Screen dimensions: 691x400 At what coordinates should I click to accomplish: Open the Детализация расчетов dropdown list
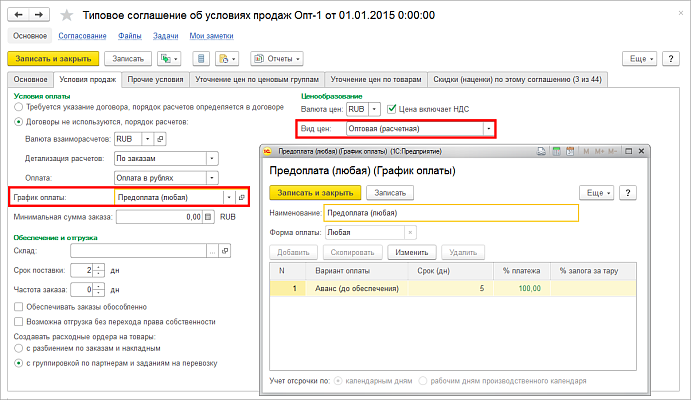click(x=211, y=157)
